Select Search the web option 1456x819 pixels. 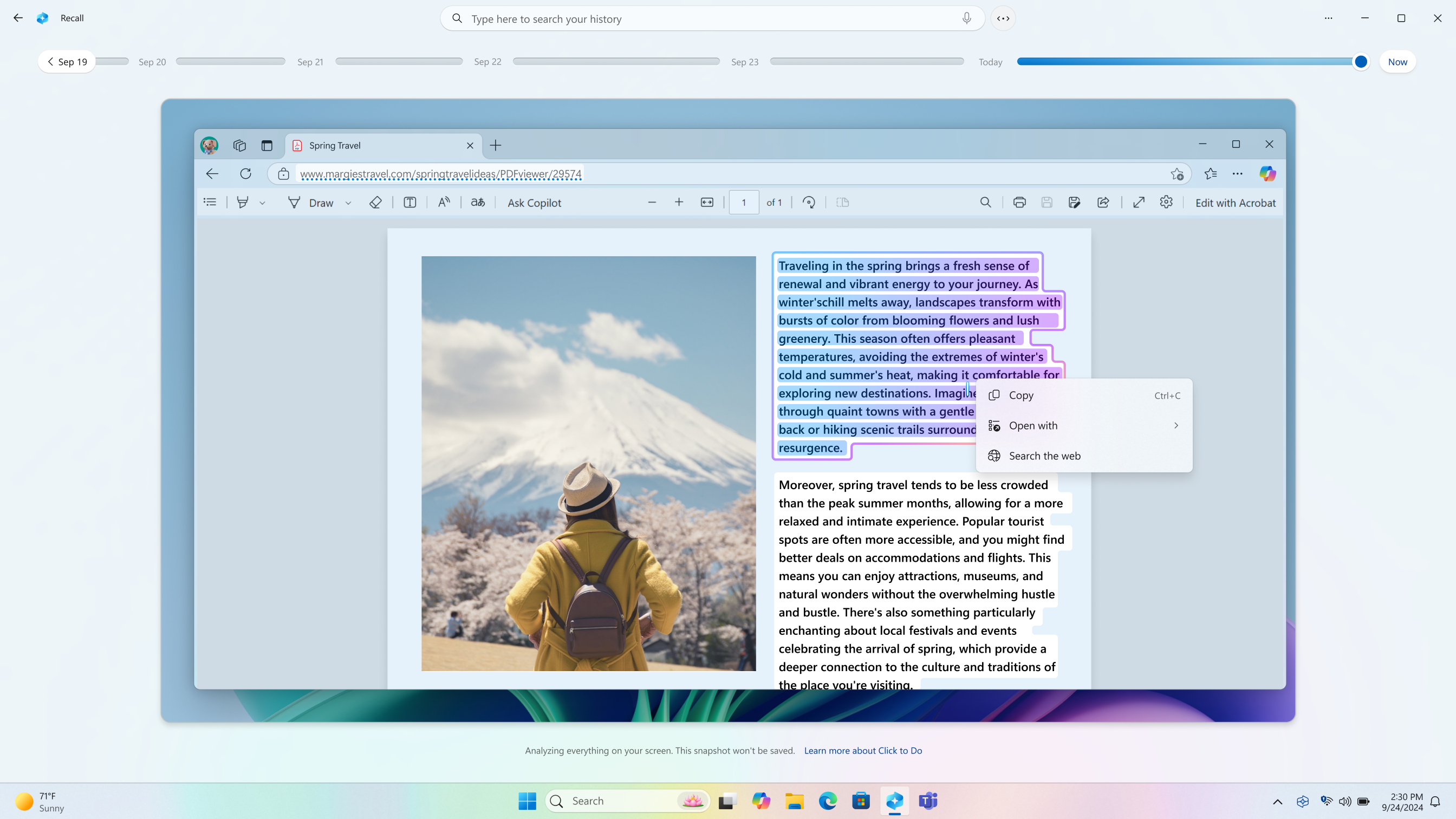point(1044,455)
